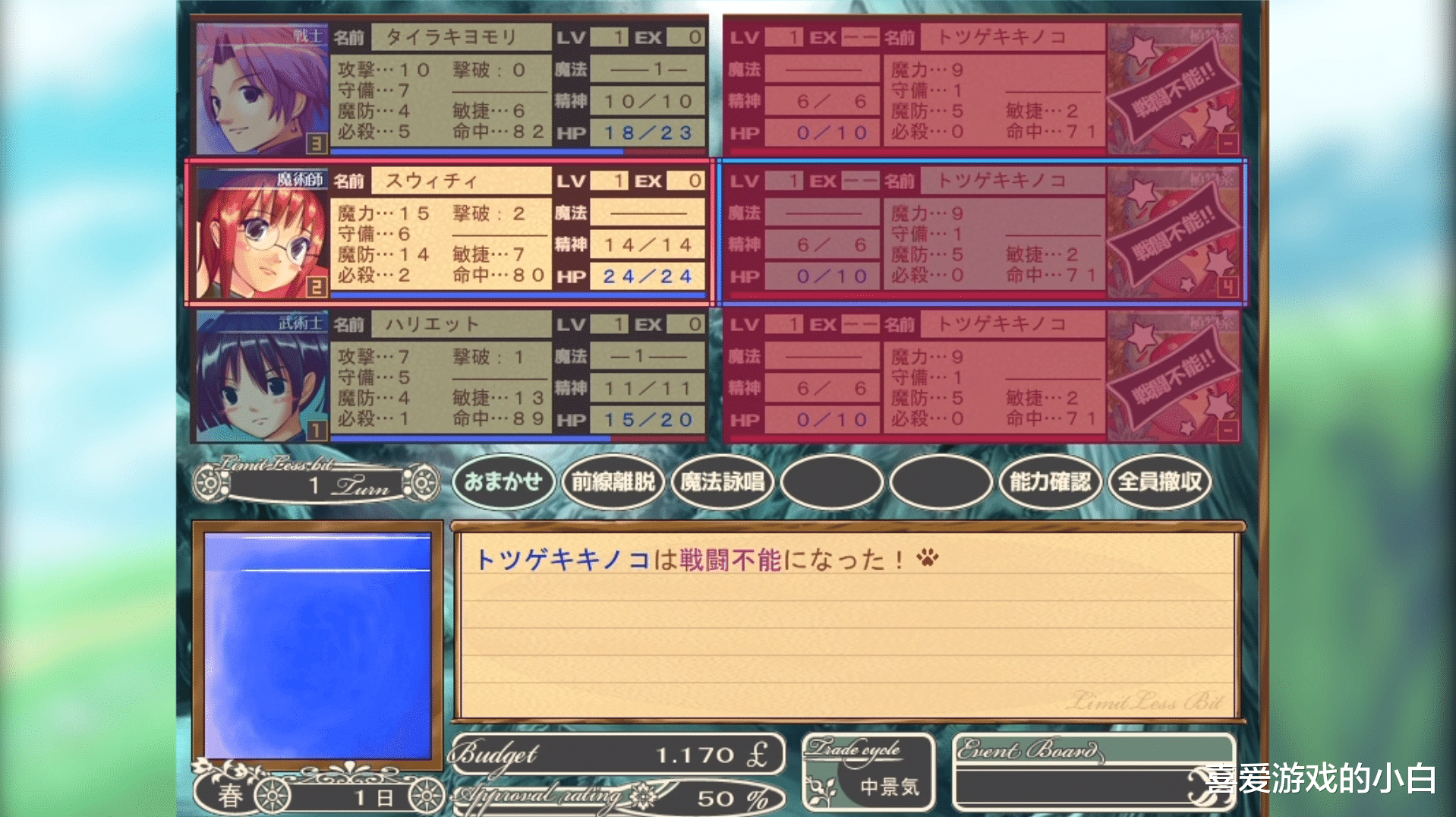Image resolution: width=1456 pixels, height=817 pixels.
Task: Click the position 2 badge on スウィチィ
Action: (x=316, y=287)
